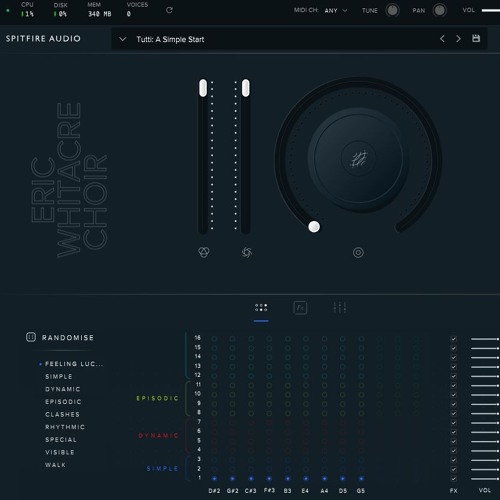
Task: Toggle the FX checkbox for row 14
Action: pos(454,357)
